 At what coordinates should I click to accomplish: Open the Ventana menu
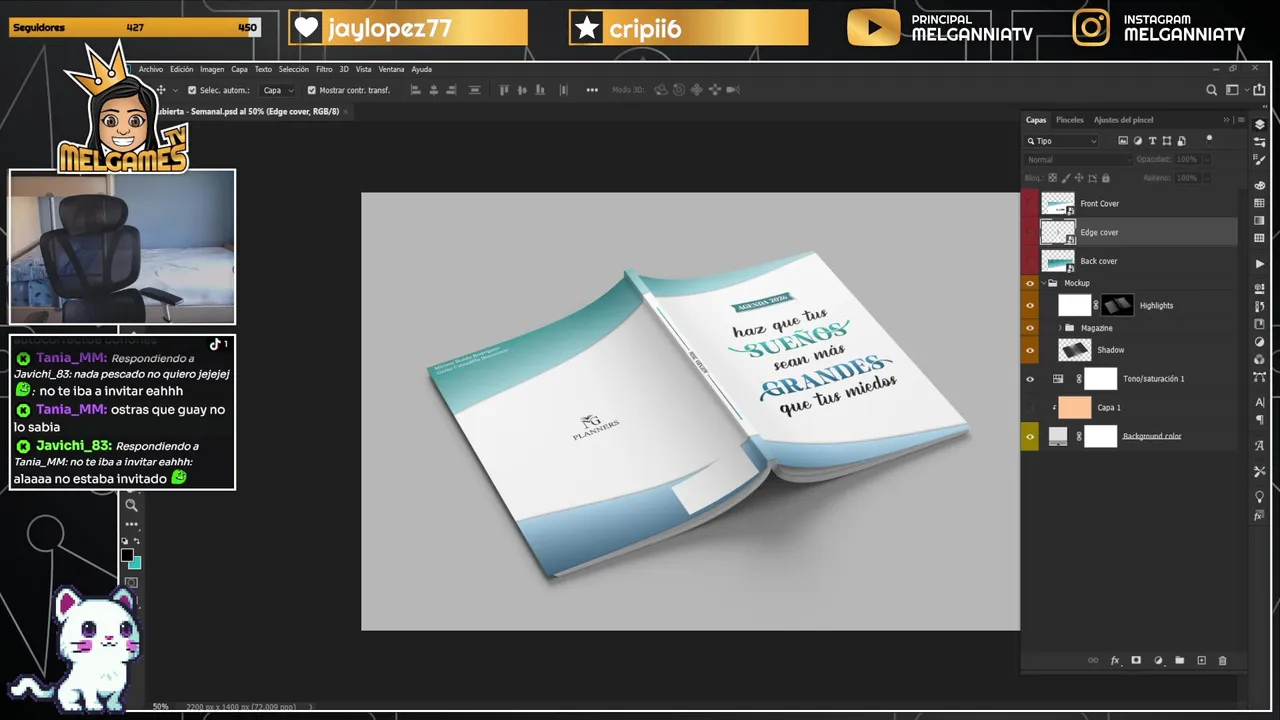pyautogui.click(x=392, y=69)
